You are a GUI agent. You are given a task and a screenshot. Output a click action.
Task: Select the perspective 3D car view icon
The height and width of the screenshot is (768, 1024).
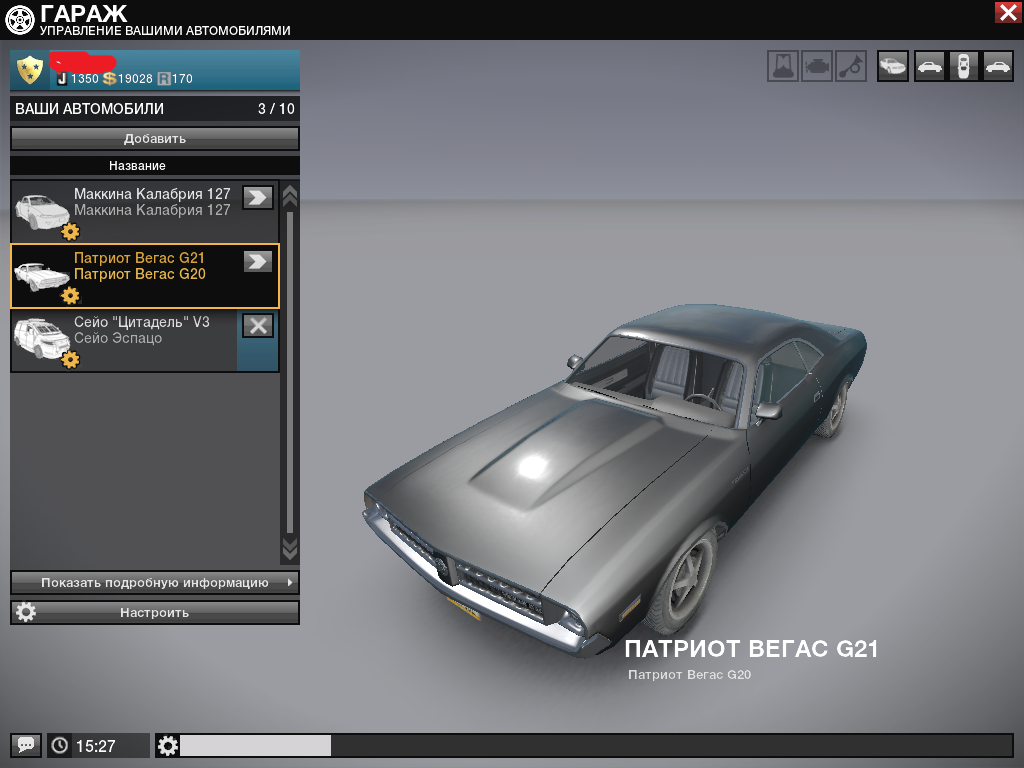pyautogui.click(x=893, y=66)
